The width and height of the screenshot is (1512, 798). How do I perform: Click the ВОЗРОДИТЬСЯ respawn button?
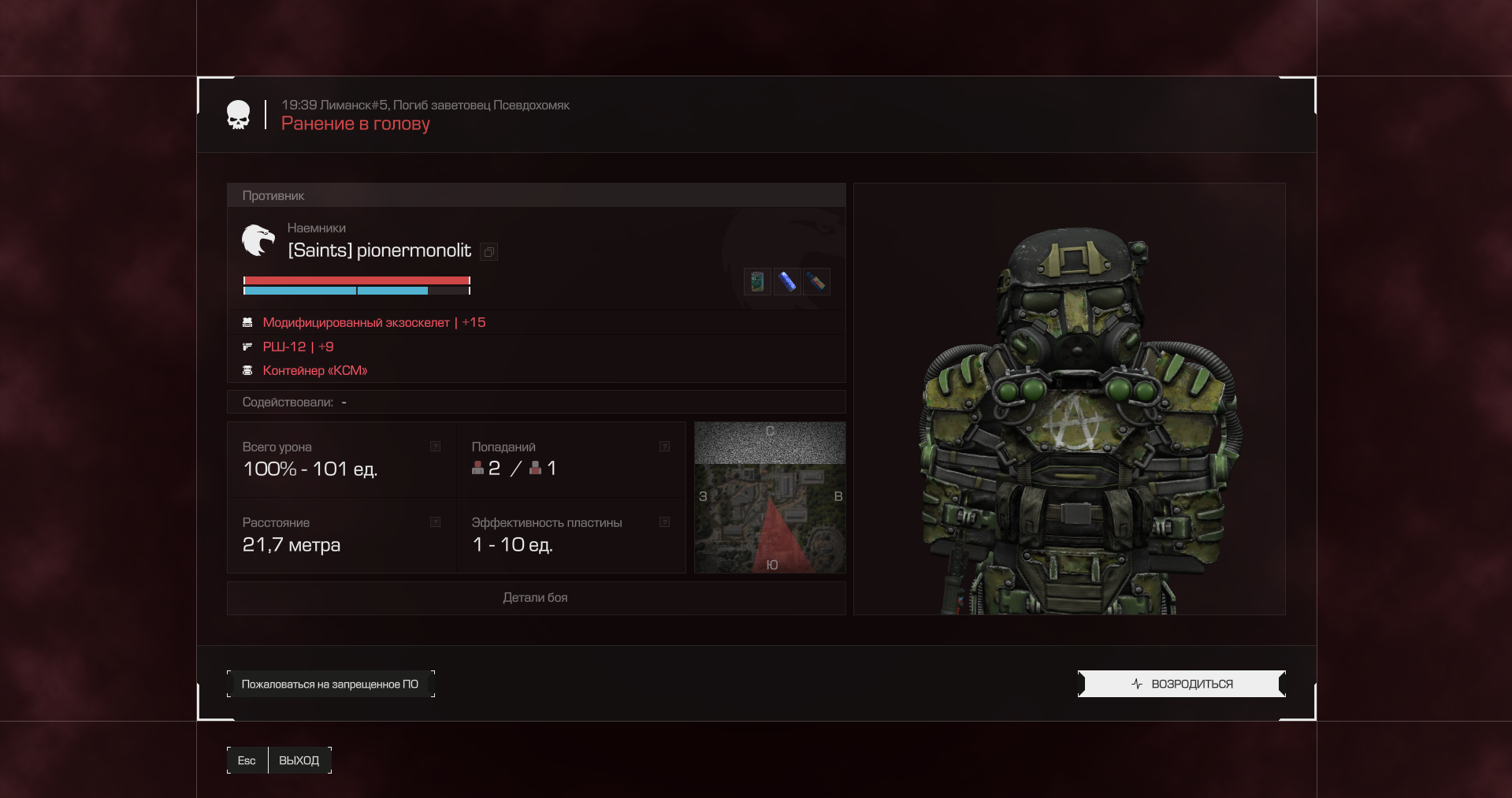coord(1182,684)
